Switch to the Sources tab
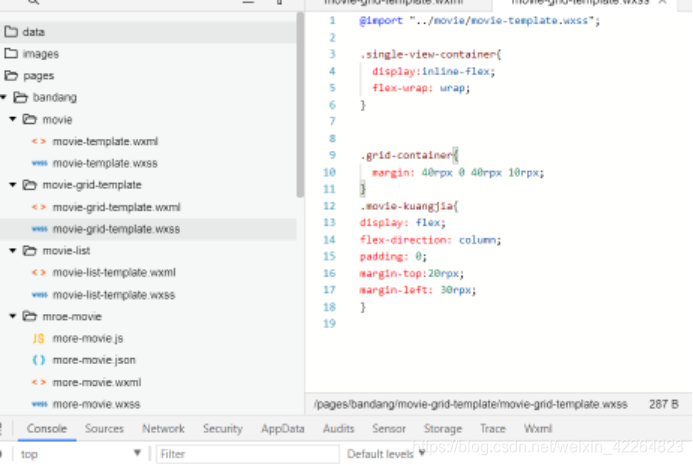 pyautogui.click(x=104, y=428)
